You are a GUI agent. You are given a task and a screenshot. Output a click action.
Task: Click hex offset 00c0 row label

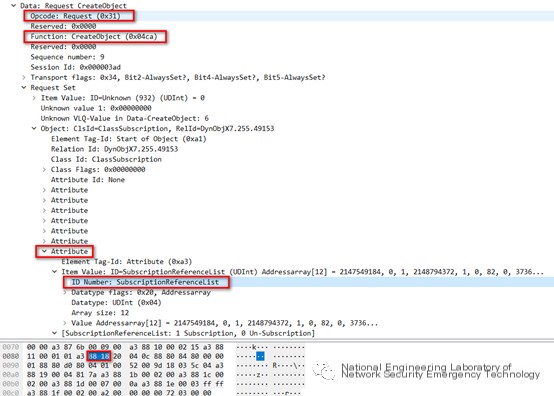coord(11,393)
